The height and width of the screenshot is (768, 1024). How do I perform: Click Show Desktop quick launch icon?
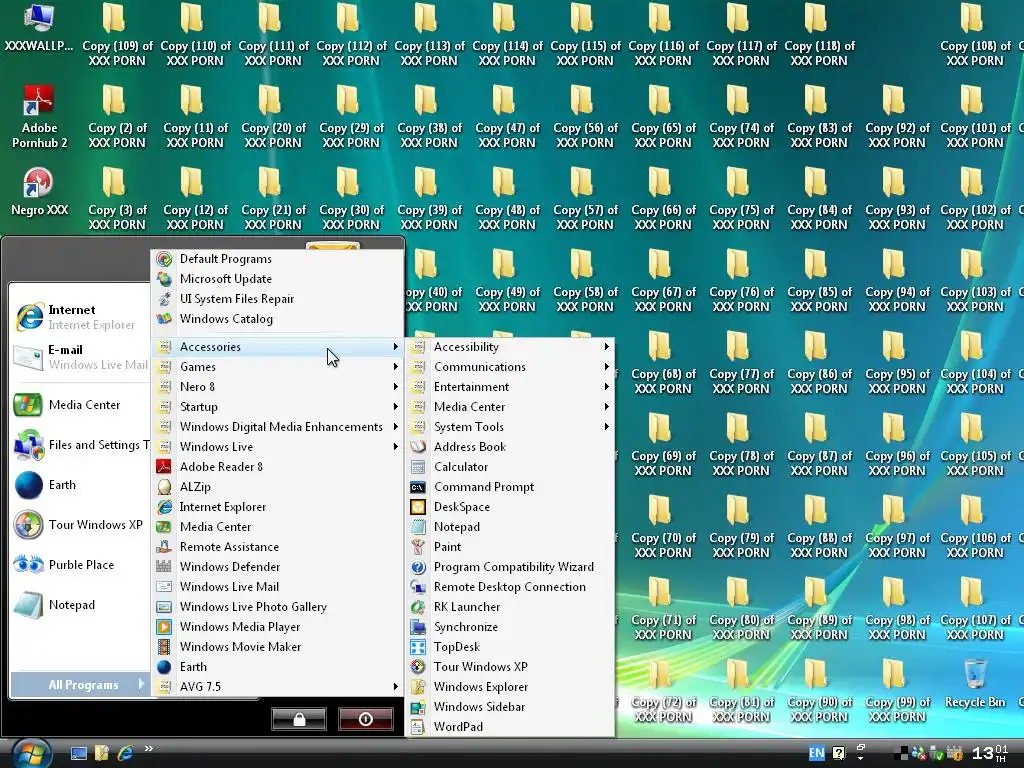click(79, 754)
